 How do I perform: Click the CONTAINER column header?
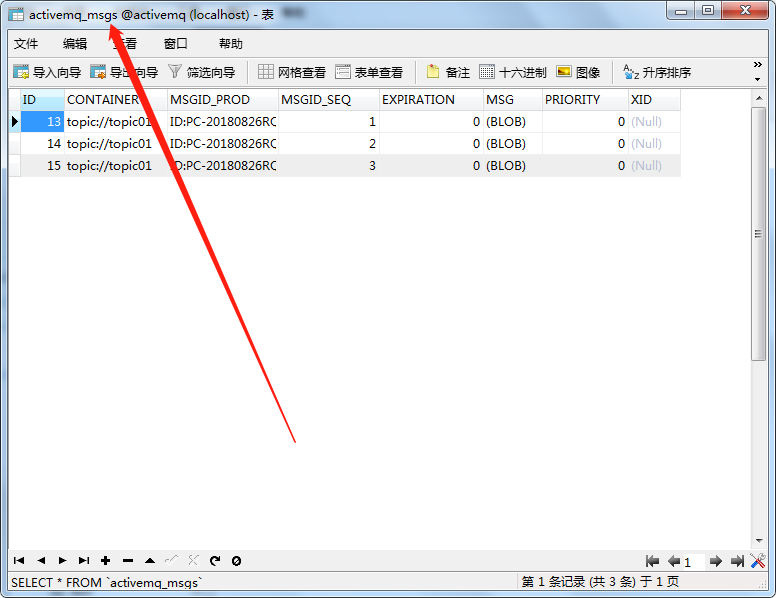[116, 100]
